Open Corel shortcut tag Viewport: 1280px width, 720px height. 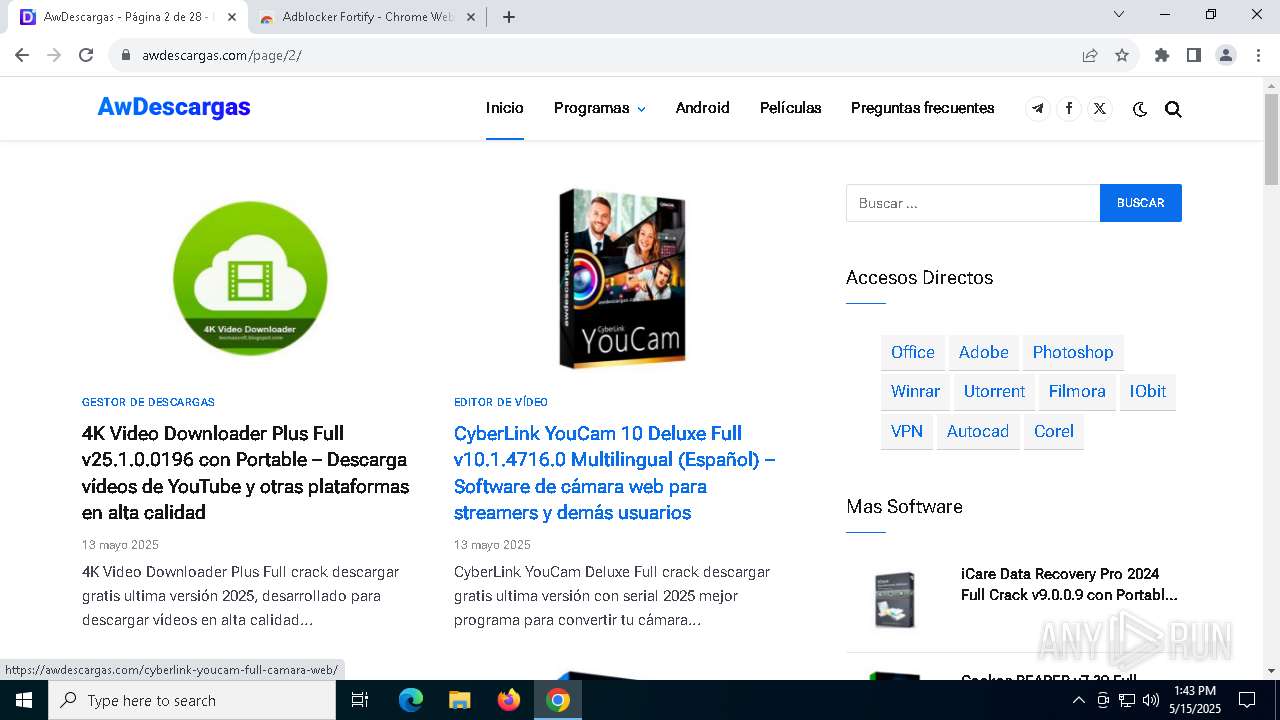pos(1054,431)
